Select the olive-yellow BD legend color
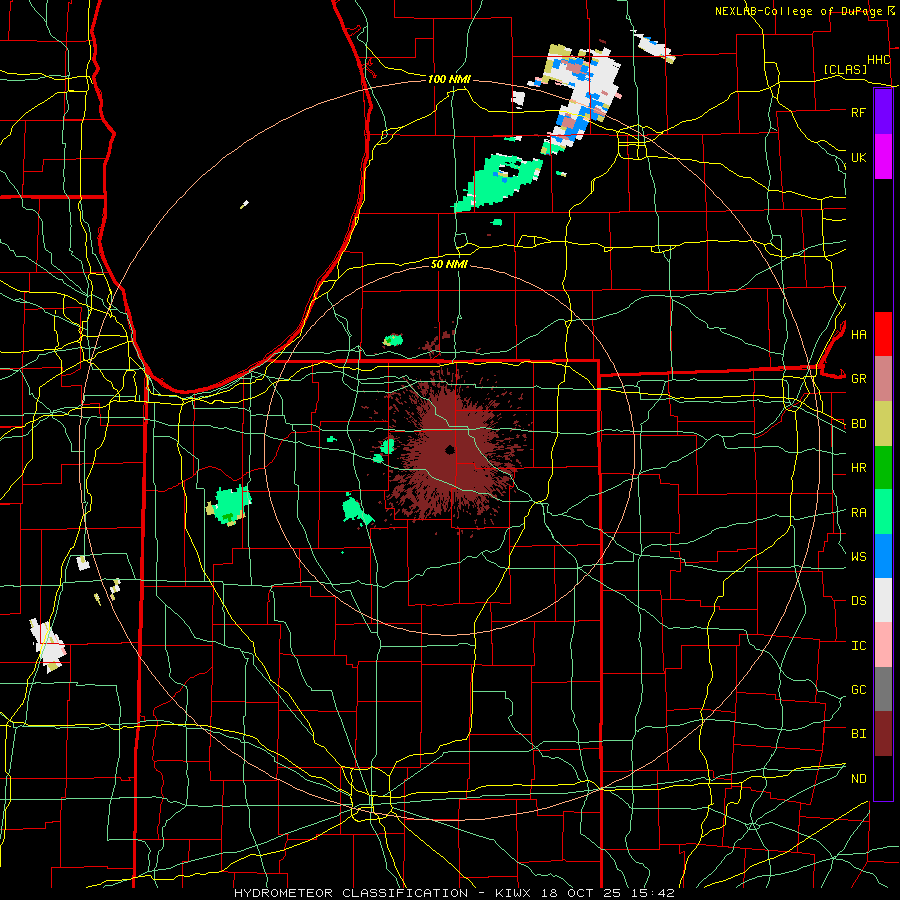900x900 pixels. coord(883,424)
